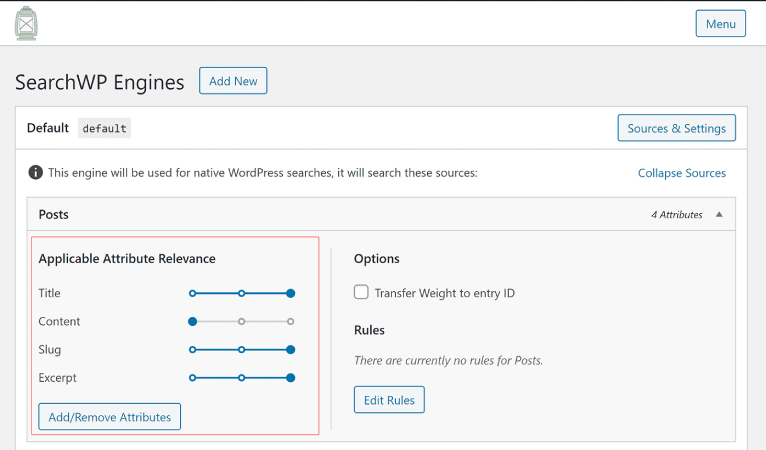
Task: Set Title relevance slider to maximum
Action: 291,293
